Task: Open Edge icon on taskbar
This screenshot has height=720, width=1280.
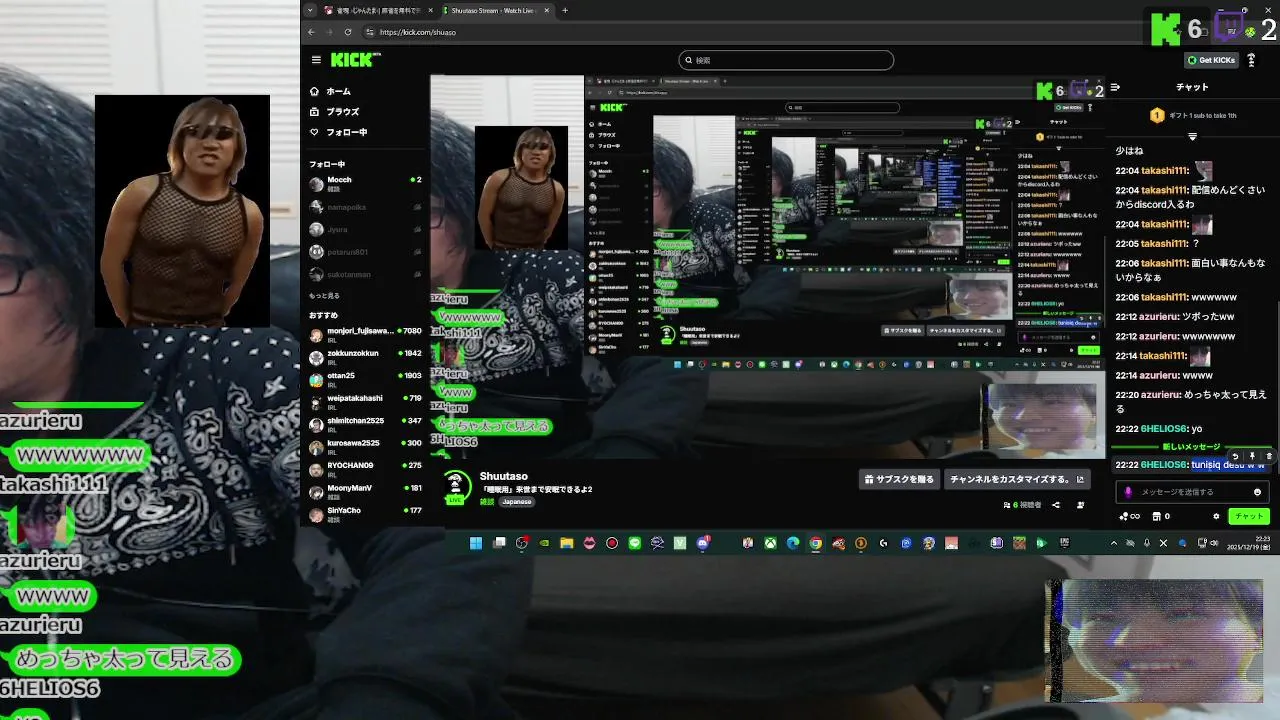Action: tap(793, 543)
